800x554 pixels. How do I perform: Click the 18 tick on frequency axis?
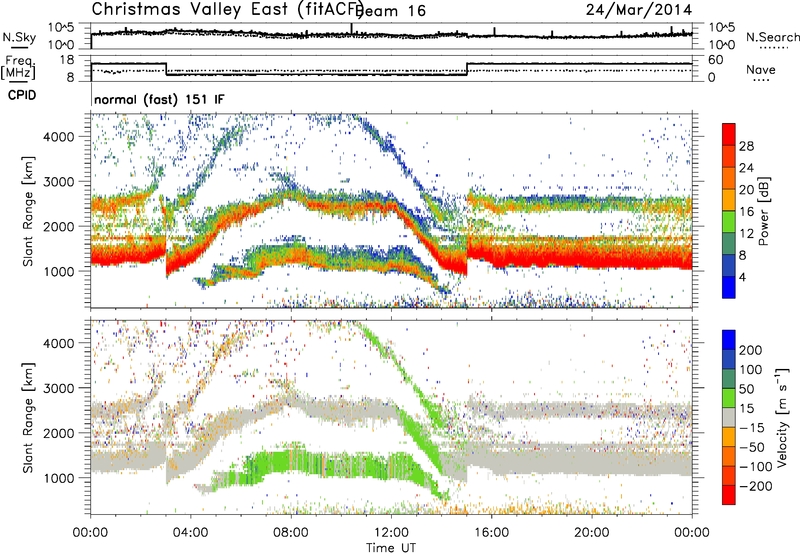[66, 60]
